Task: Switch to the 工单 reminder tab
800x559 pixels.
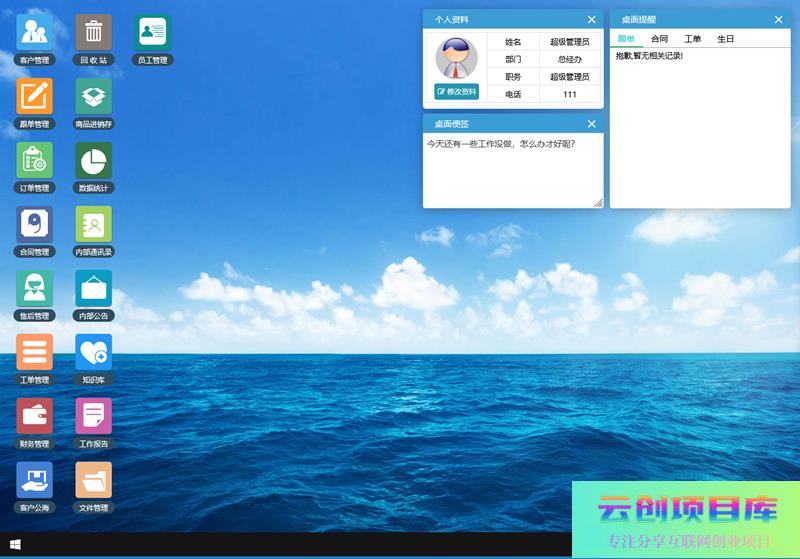Action: tap(692, 39)
